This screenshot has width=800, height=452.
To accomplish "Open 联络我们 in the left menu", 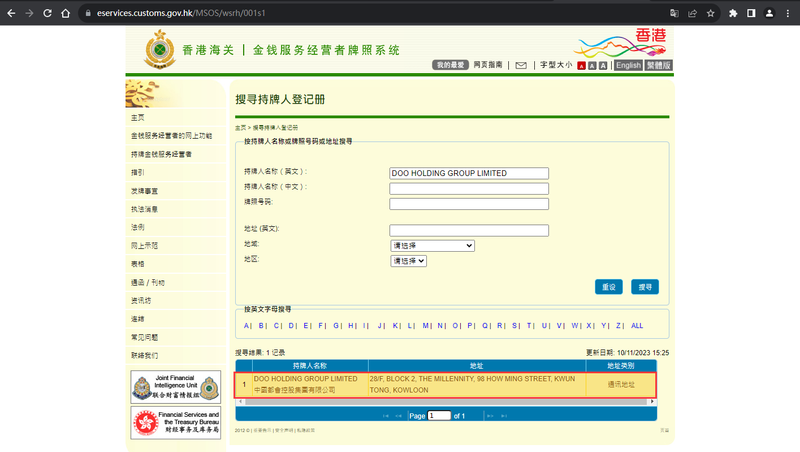I will (144, 356).
